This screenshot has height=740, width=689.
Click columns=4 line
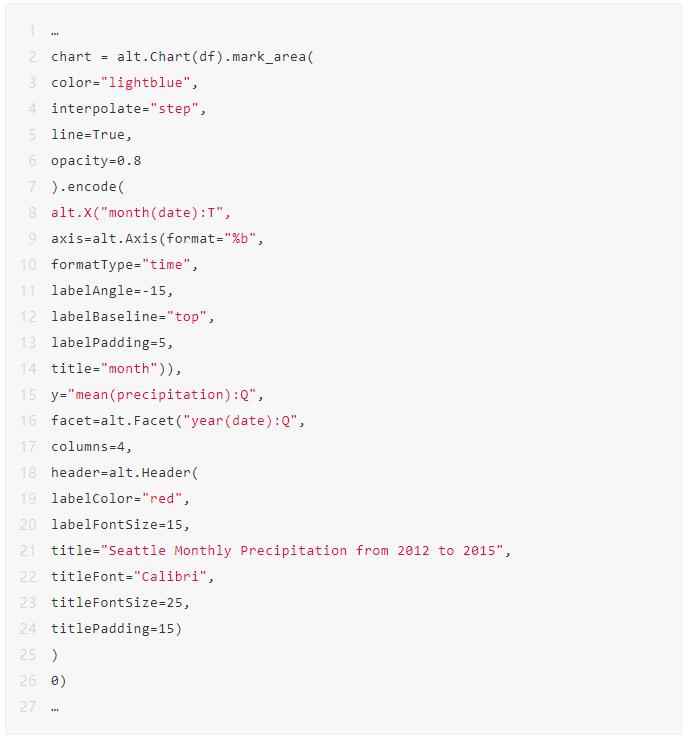[91, 446]
